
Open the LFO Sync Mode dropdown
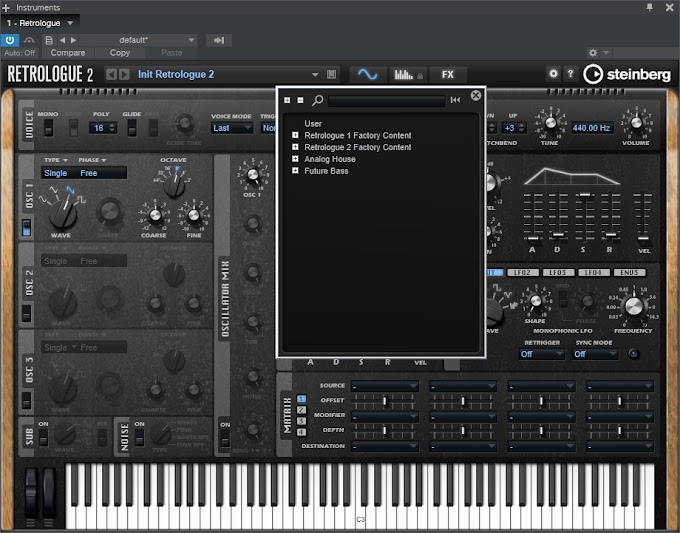(x=595, y=354)
